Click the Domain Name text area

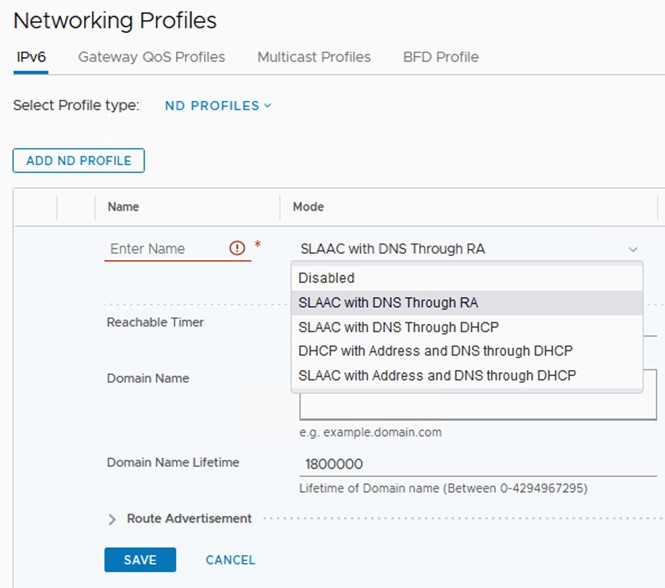point(475,408)
